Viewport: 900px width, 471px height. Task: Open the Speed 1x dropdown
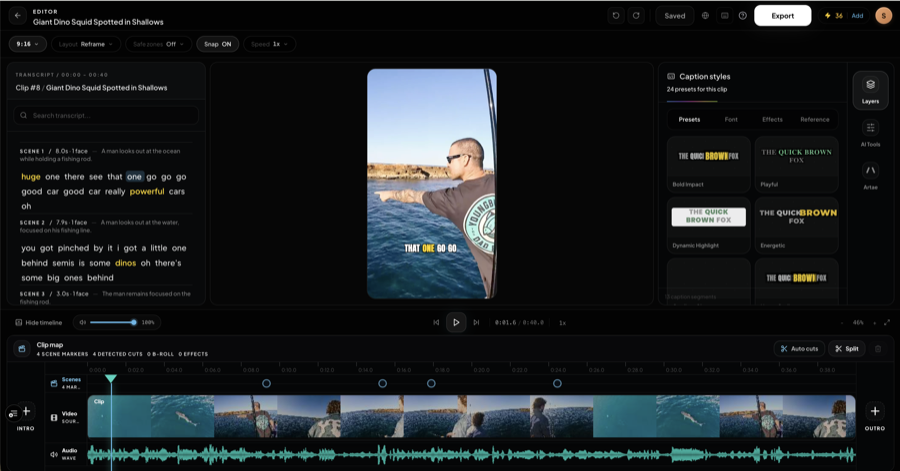(269, 44)
